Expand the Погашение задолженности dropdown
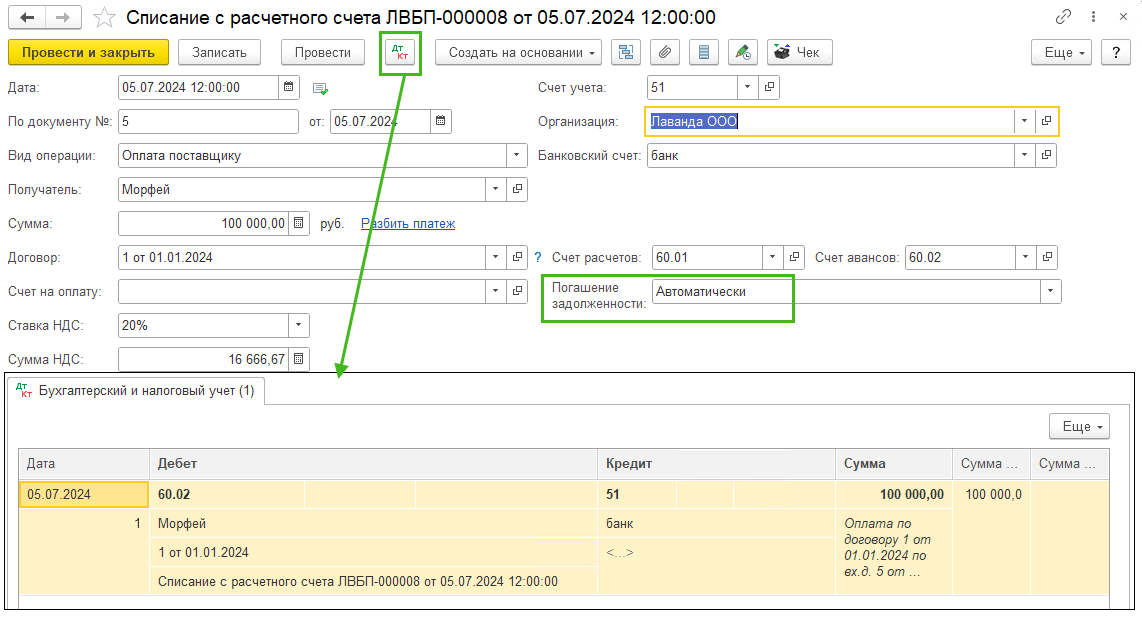Image resolution: width=1142 pixels, height=620 pixels. (x=1050, y=291)
